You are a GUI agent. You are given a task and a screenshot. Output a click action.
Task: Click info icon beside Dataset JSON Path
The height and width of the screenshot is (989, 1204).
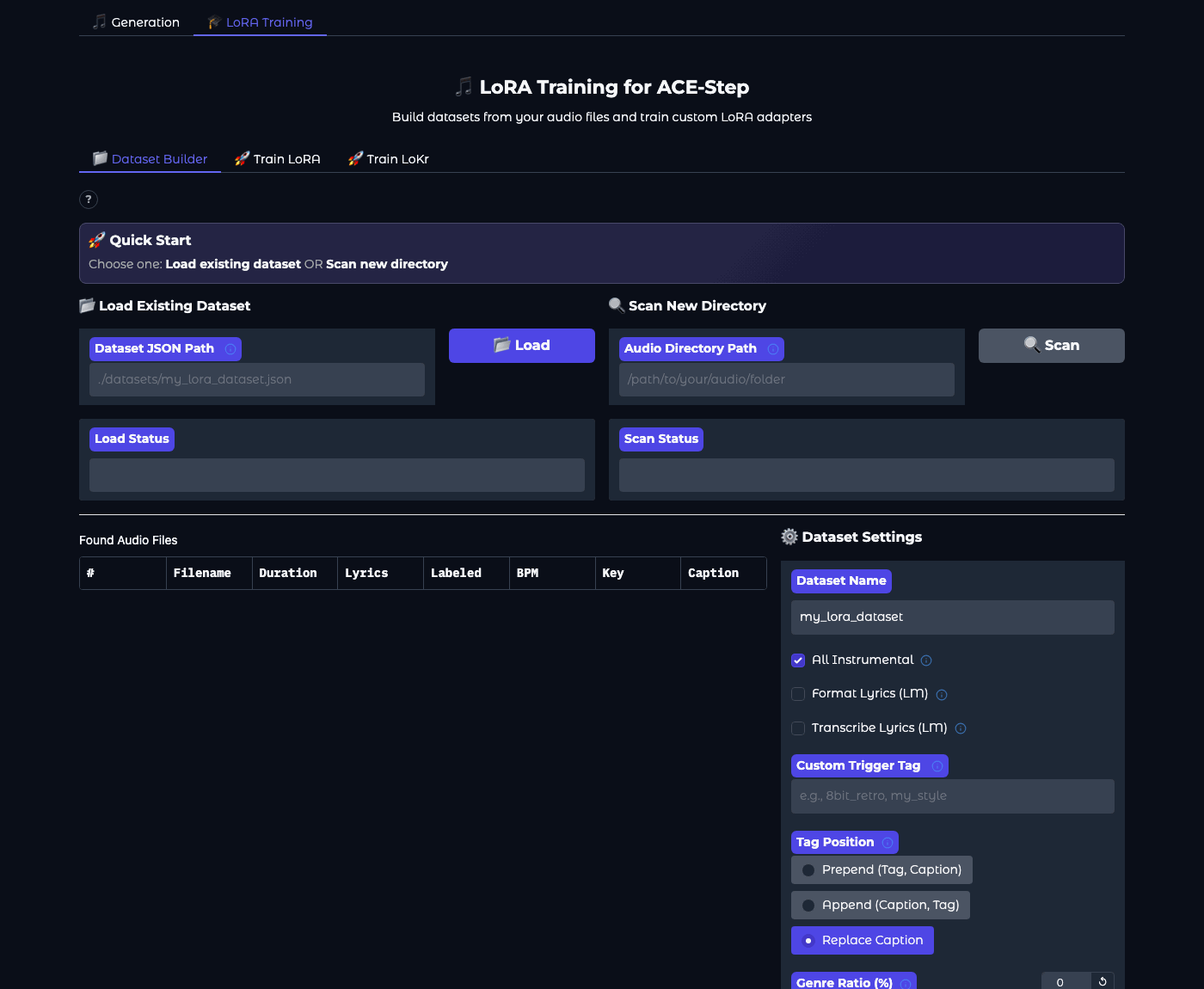230,349
